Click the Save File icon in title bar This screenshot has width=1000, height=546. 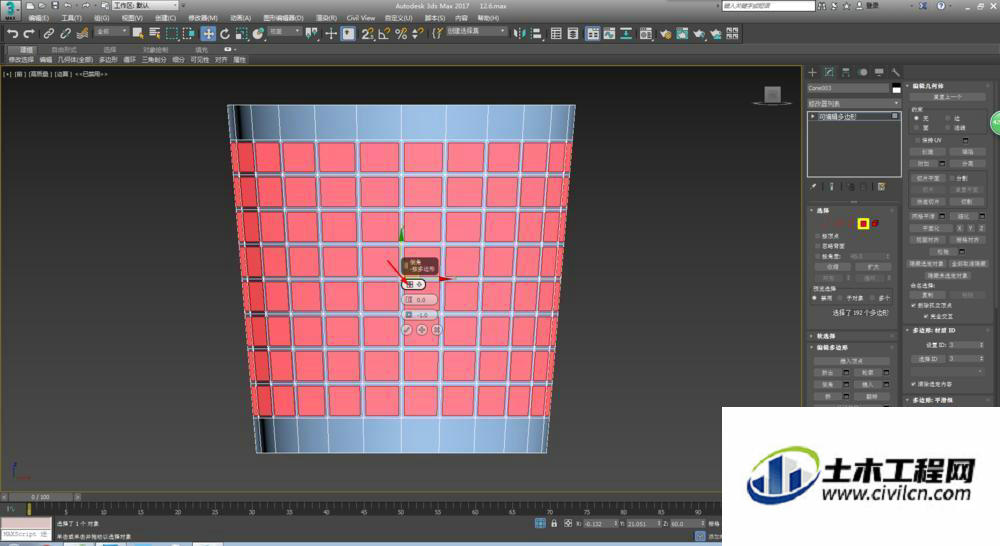54,6
